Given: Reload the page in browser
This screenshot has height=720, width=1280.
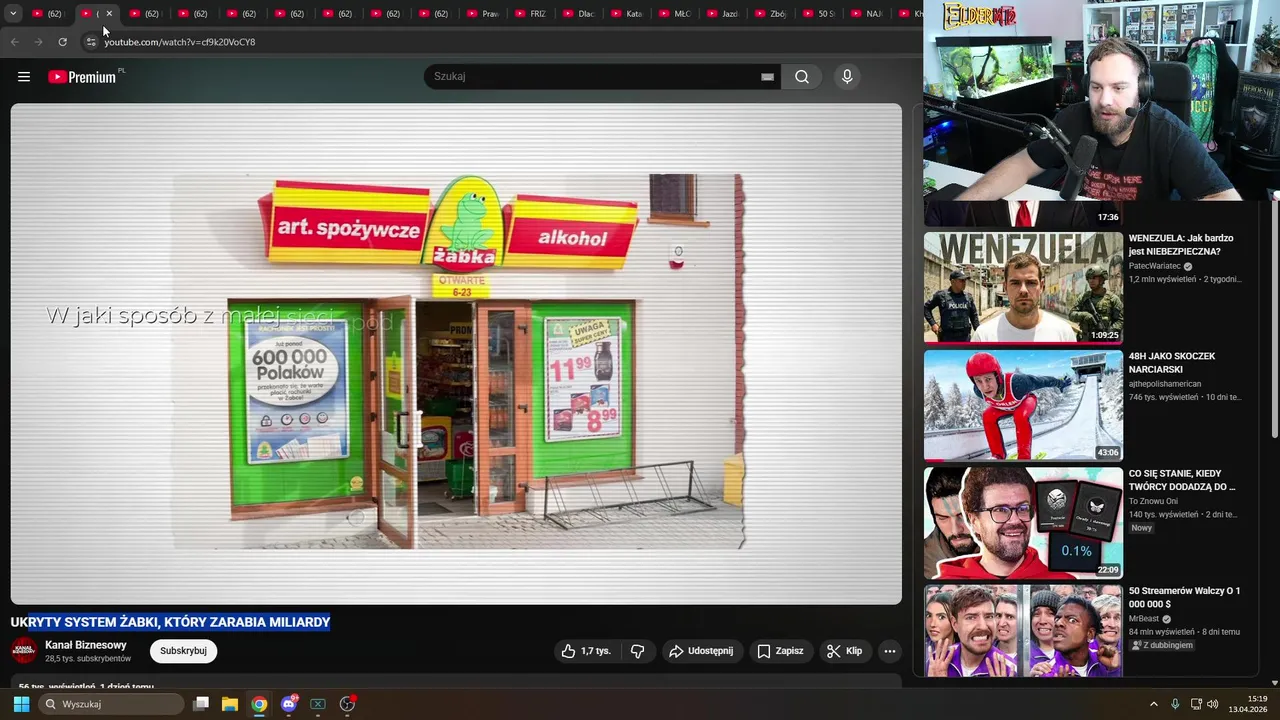Looking at the screenshot, I should [x=62, y=42].
